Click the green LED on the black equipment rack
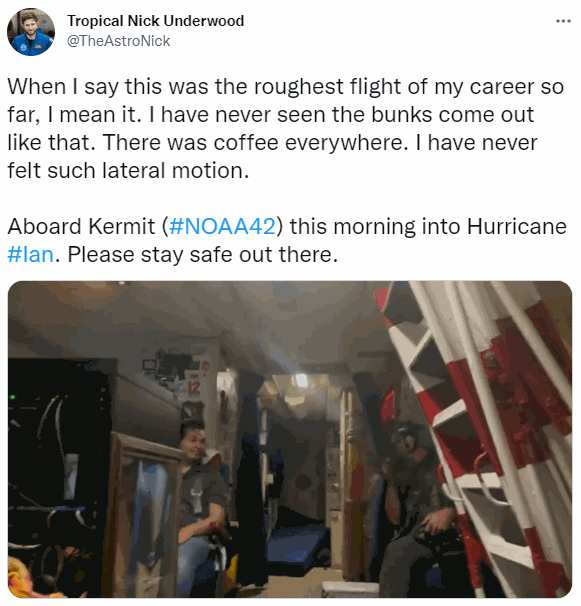The image size is (581, 606). [13, 397]
